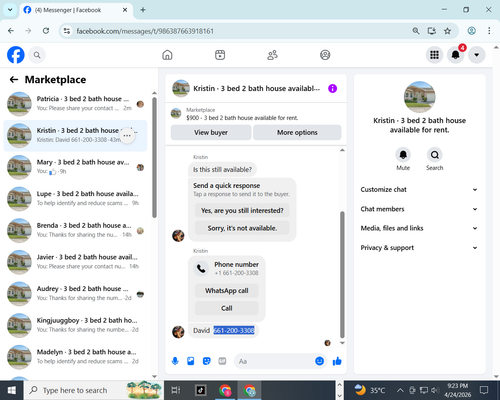This screenshot has width=500, height=400.
Task: Open Lupe's conversation in the list
Action: (75, 199)
